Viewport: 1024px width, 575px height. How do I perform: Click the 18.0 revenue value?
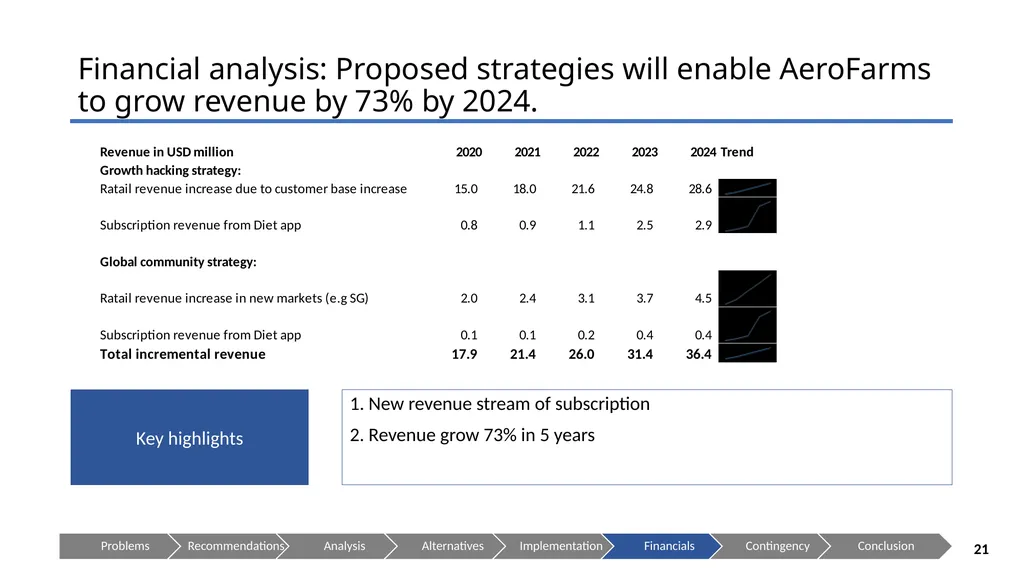[x=524, y=189]
